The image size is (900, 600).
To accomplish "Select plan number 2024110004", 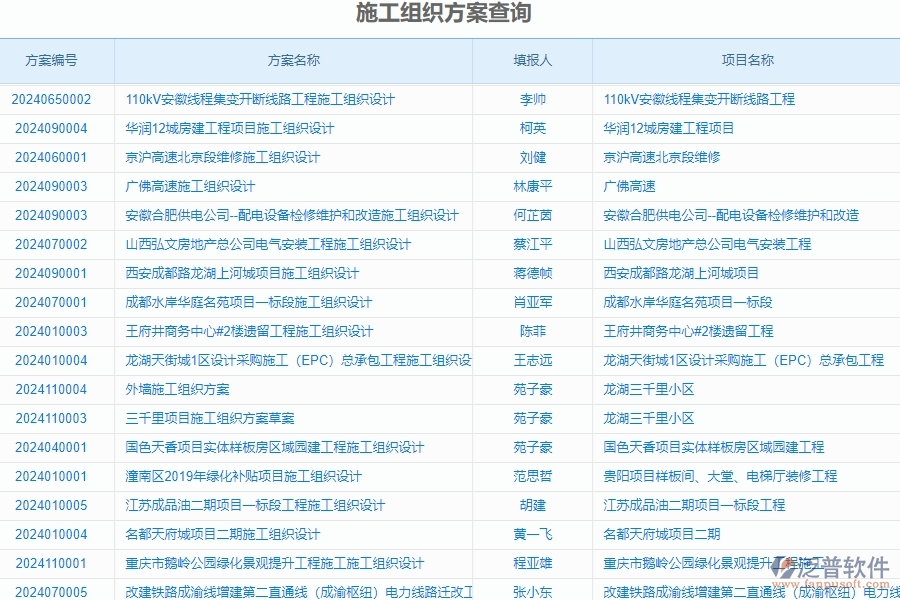I will (x=55, y=389).
